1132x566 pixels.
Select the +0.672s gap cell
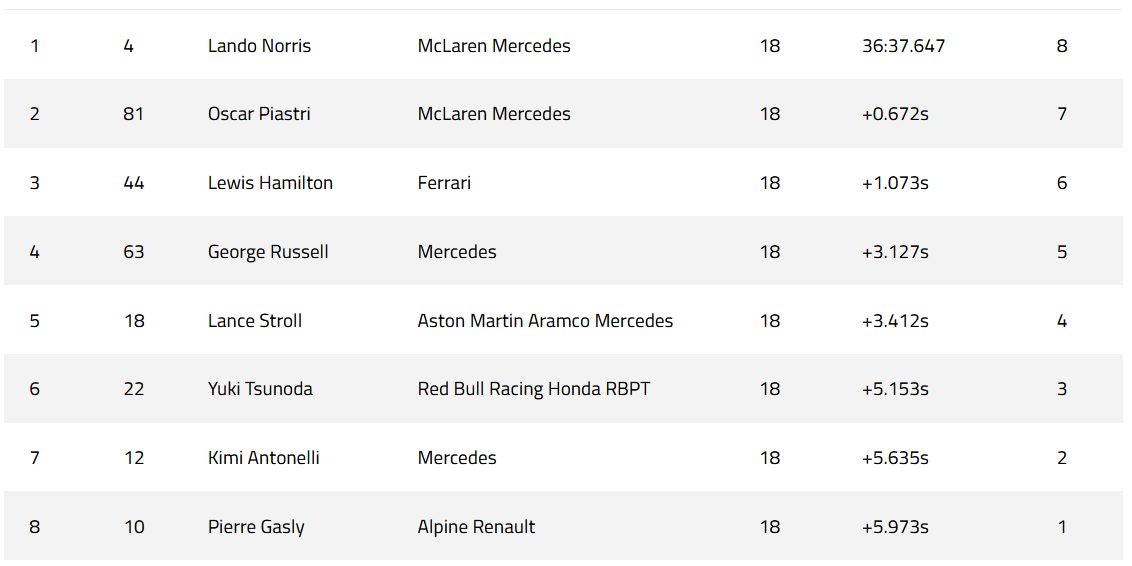(x=895, y=114)
